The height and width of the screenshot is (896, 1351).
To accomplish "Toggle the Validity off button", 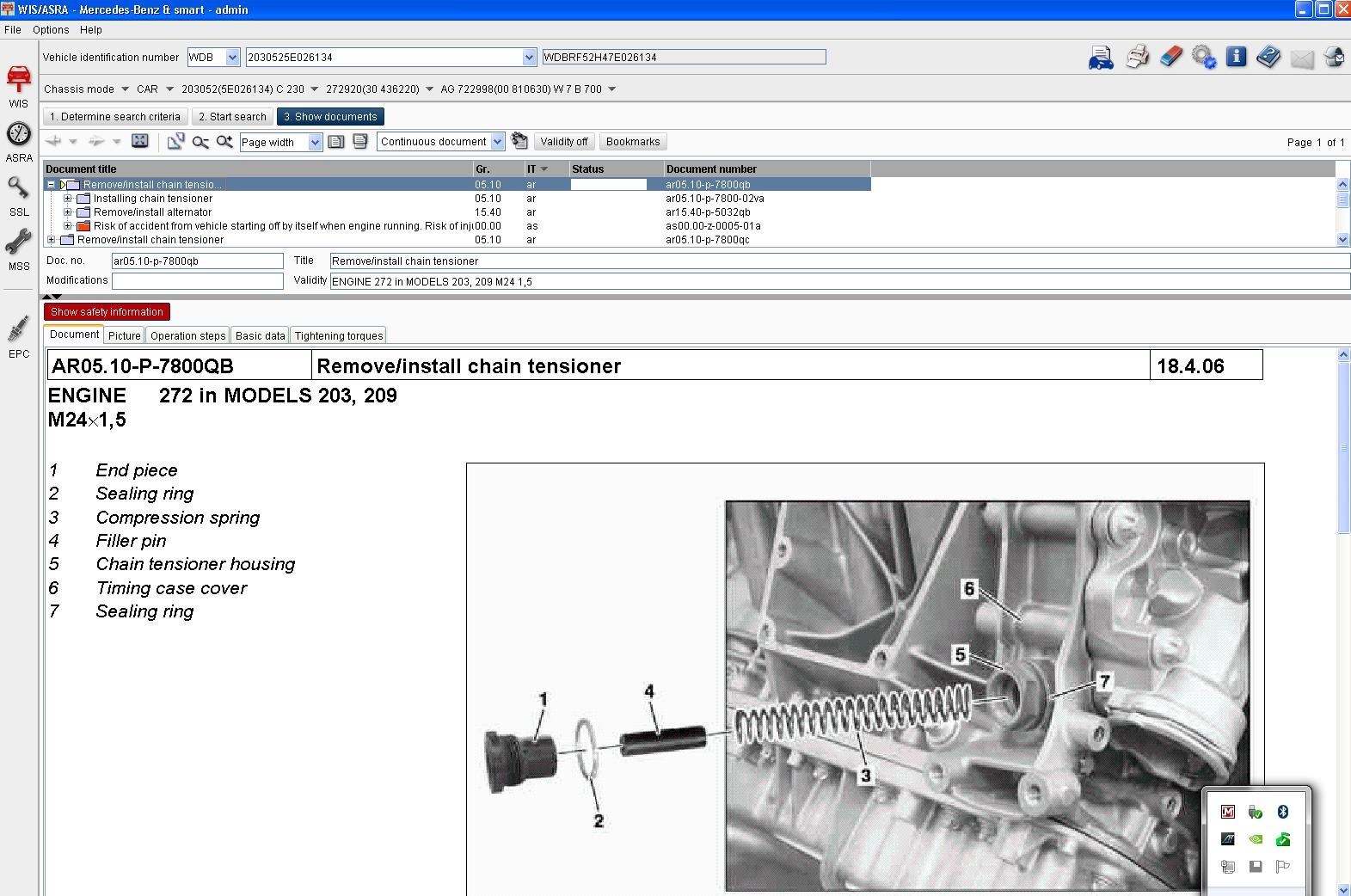I will pos(563,142).
